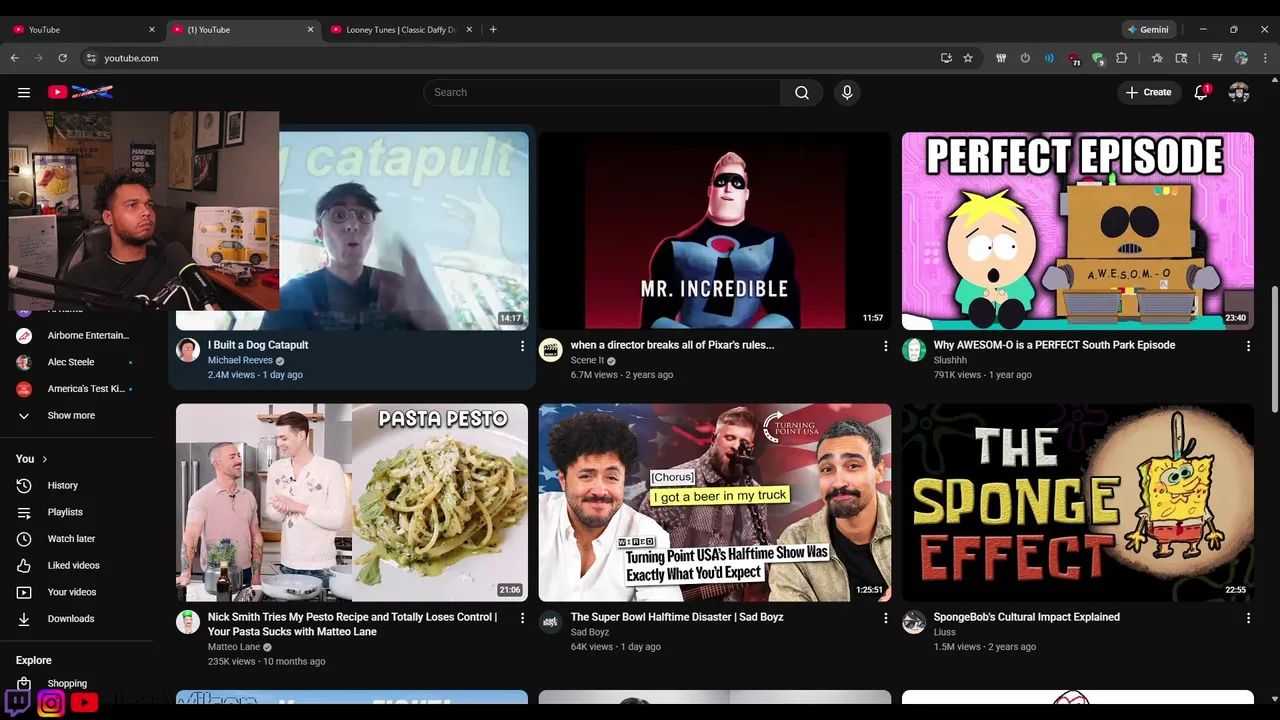Focus the YouTube search field

coord(602,92)
